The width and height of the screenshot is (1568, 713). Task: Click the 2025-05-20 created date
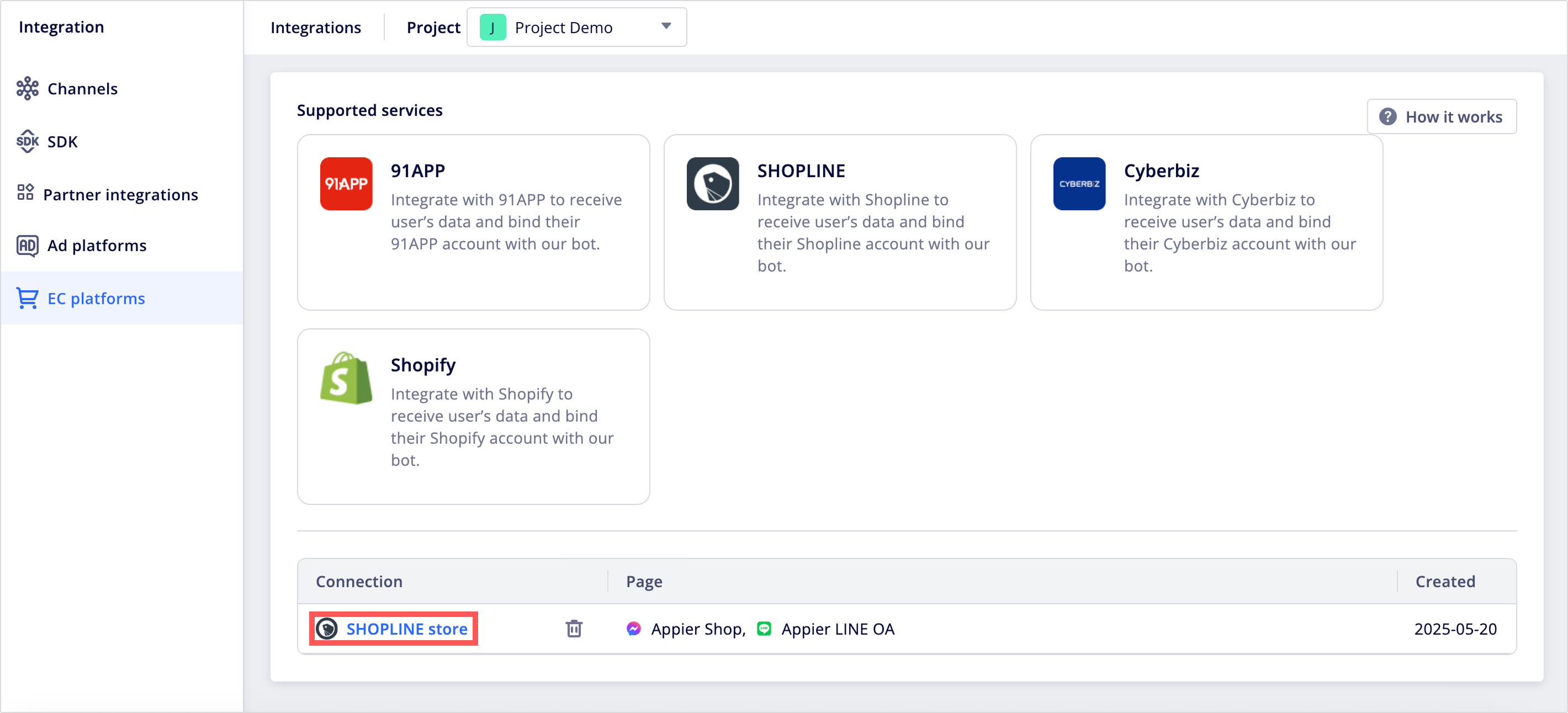[x=1455, y=629]
